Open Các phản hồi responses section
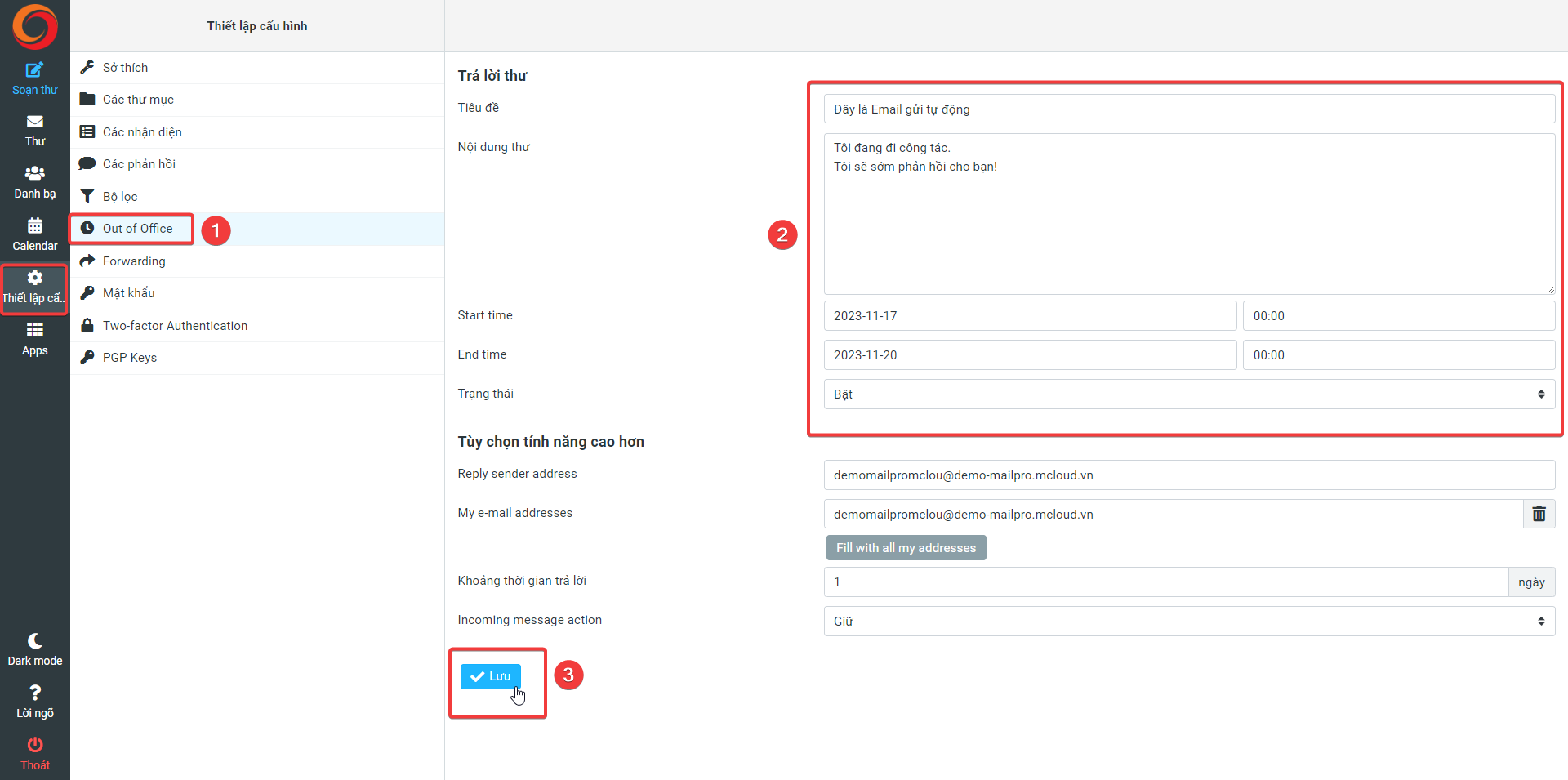 (257, 164)
